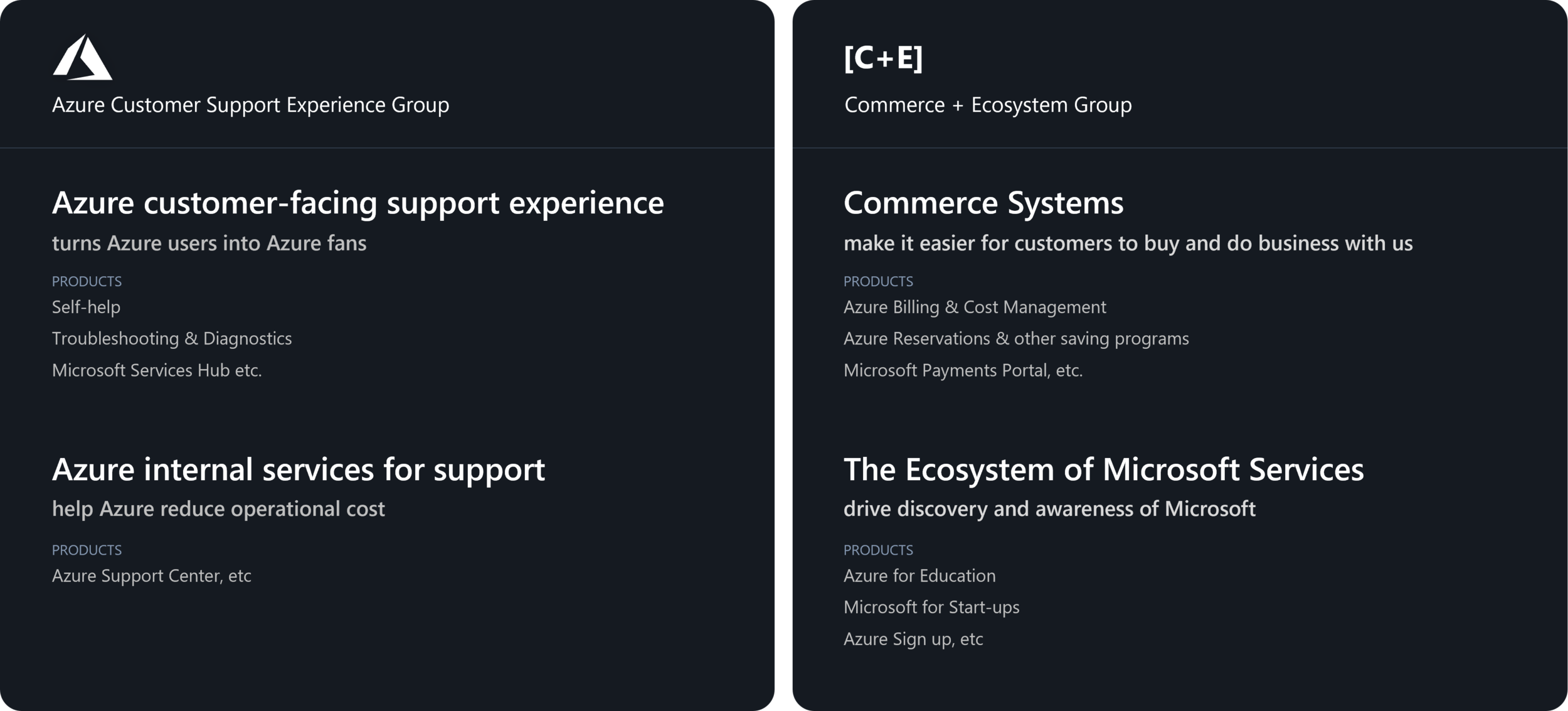Open Azure internal services for support heading
1568x711 pixels.
tap(299, 471)
